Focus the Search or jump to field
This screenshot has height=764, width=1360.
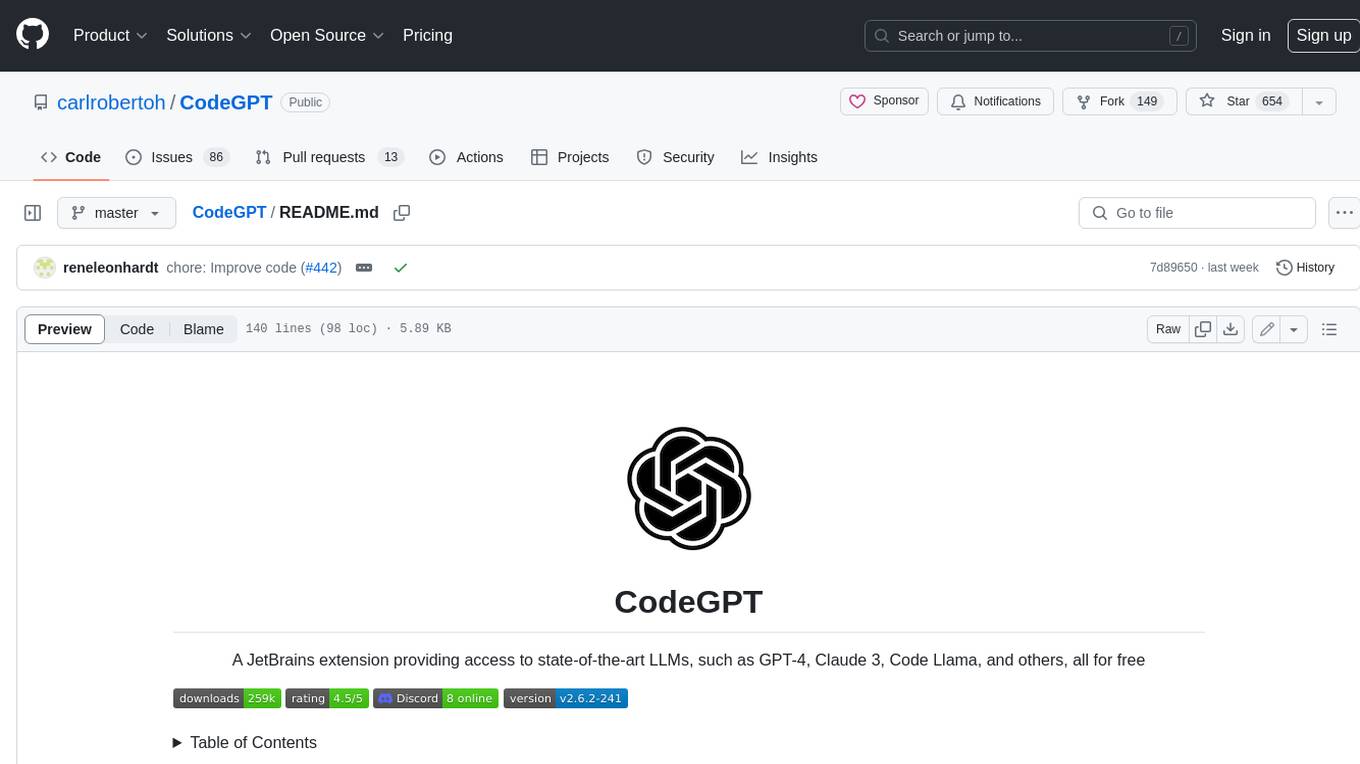tap(1030, 35)
